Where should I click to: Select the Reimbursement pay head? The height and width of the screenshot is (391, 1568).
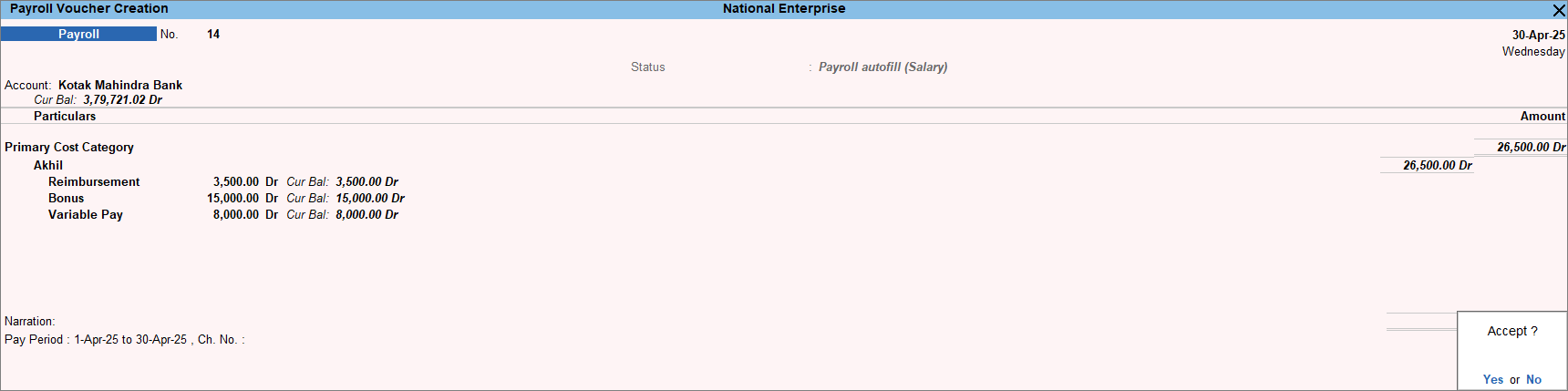coord(94,181)
